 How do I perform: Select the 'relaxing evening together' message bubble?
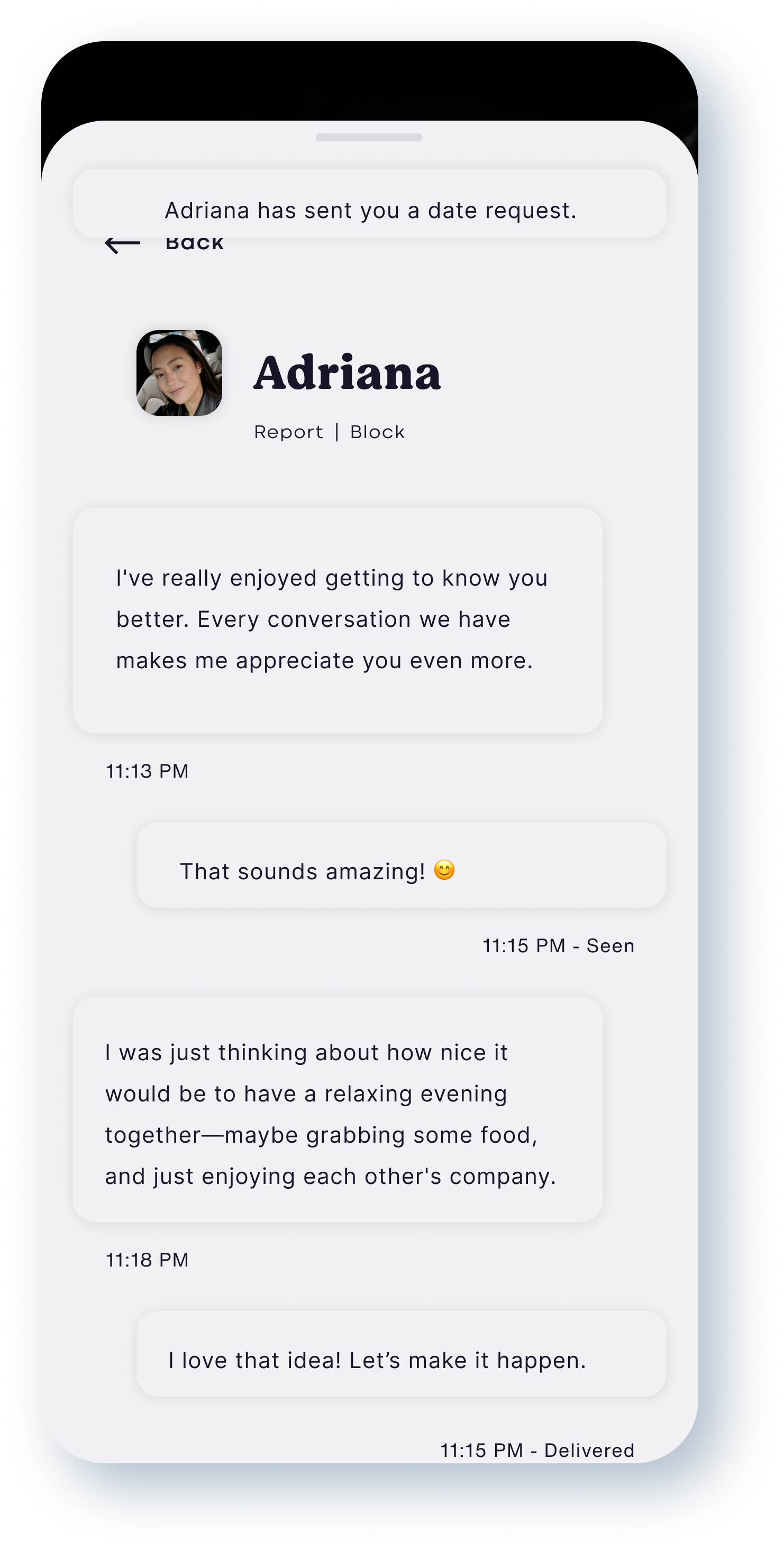[x=338, y=1109]
